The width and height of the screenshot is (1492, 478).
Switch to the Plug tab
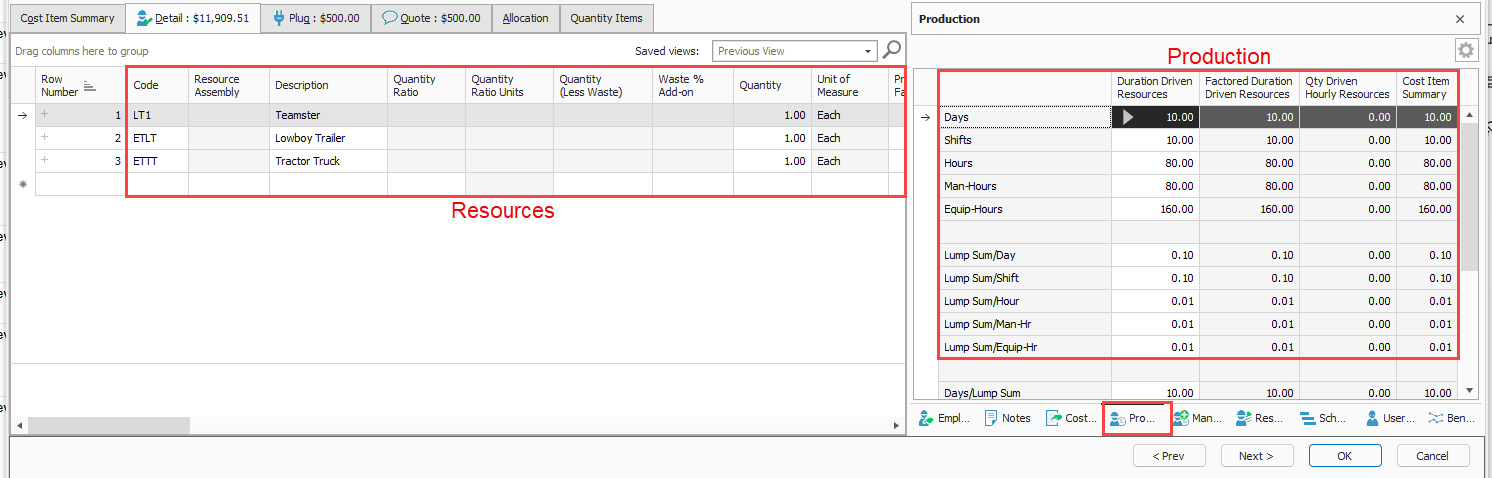point(316,18)
